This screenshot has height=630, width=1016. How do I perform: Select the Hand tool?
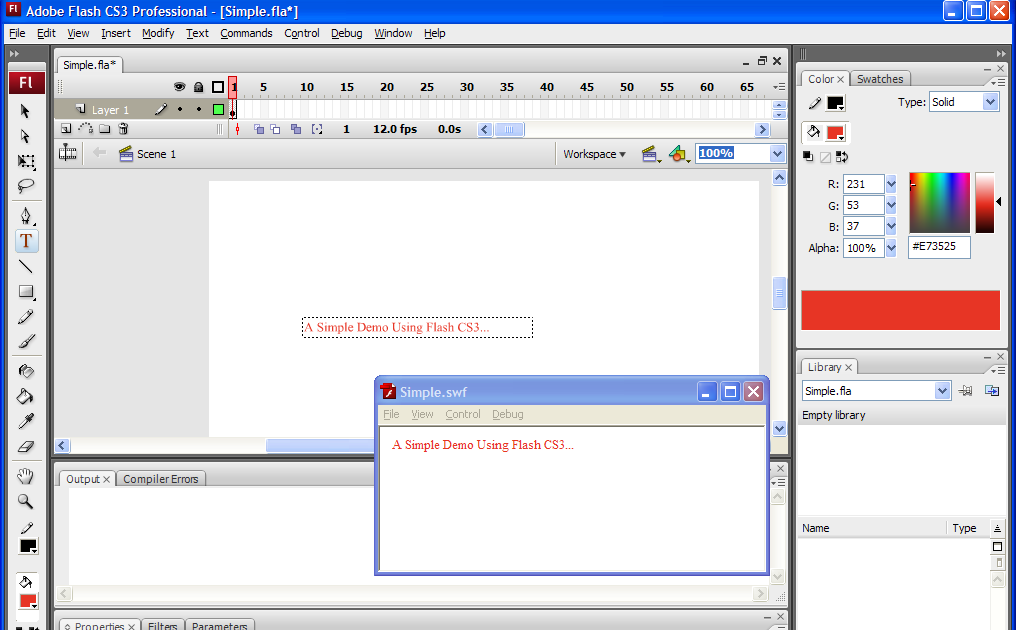point(26,476)
